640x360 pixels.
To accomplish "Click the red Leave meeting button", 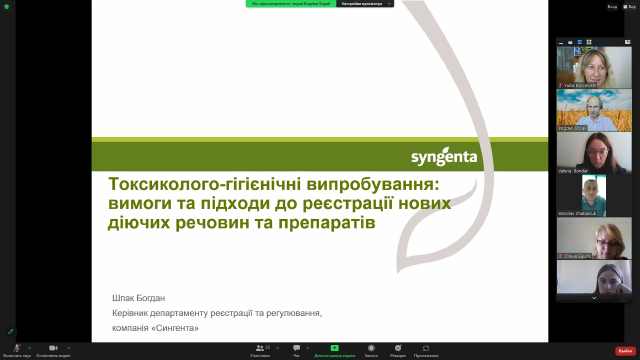I will click(625, 351).
